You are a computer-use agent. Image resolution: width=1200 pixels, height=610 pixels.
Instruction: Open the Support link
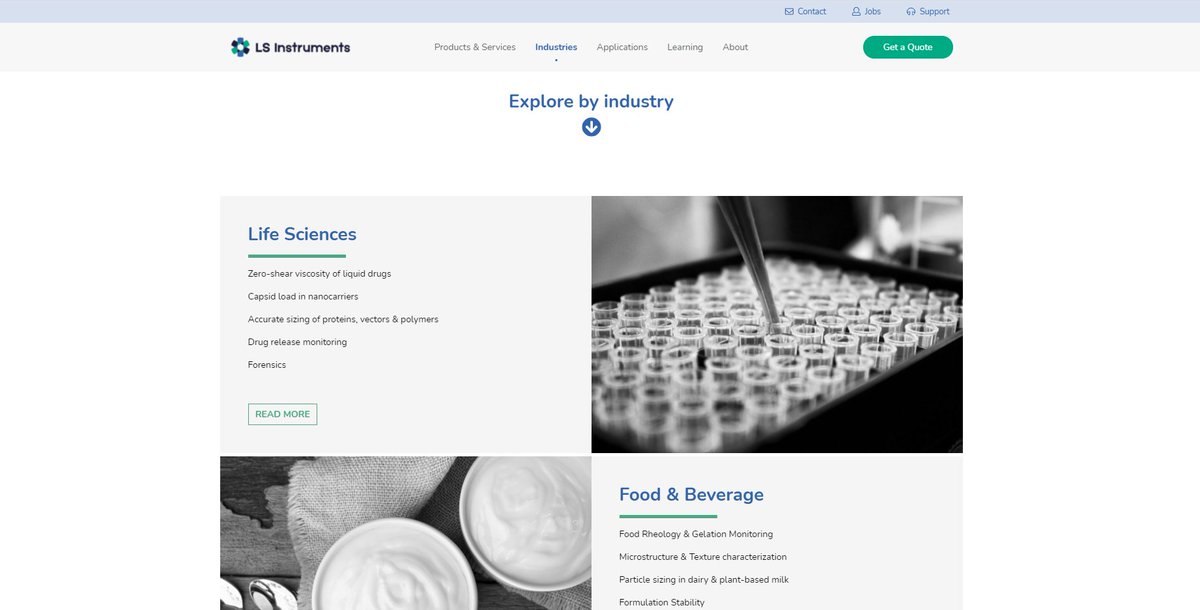(934, 12)
